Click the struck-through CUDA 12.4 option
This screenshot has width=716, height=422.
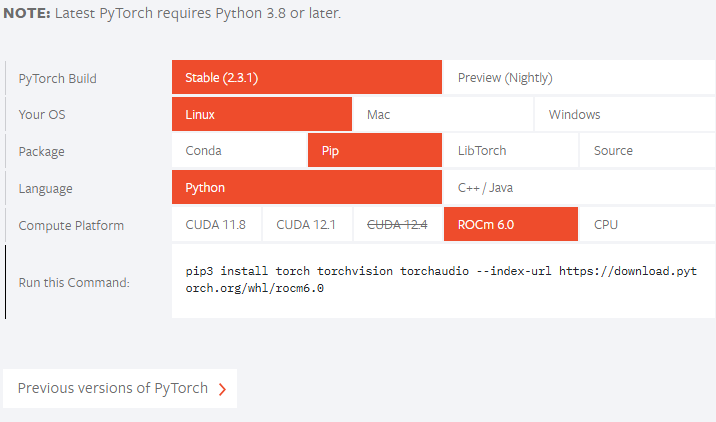click(398, 224)
